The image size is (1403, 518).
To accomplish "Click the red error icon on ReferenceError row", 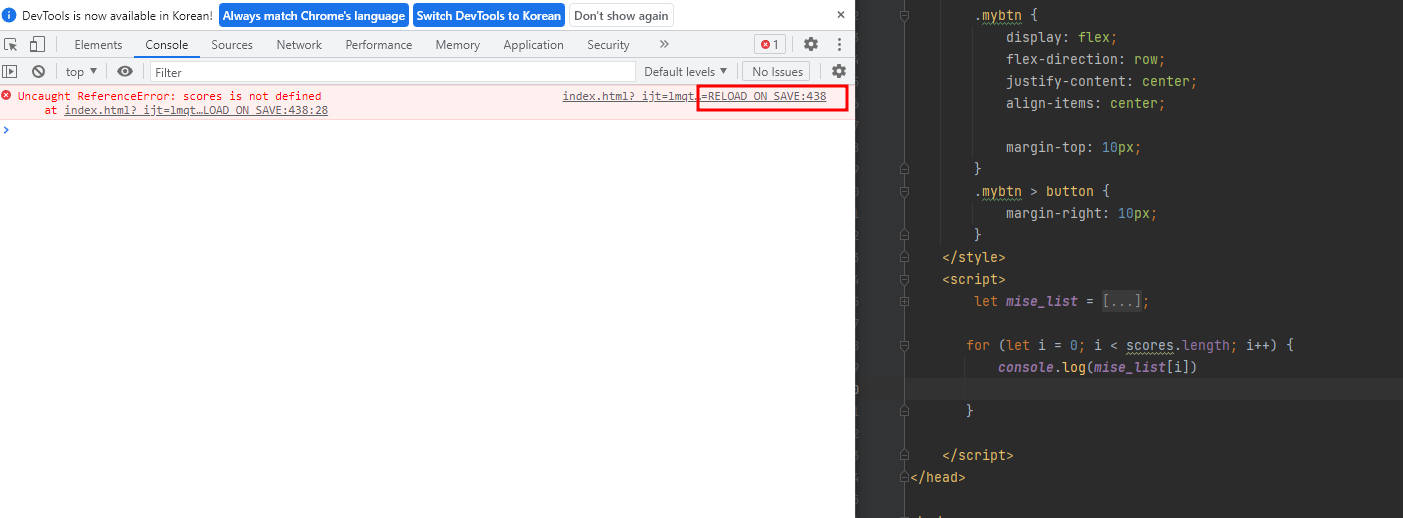I will [x=6, y=95].
